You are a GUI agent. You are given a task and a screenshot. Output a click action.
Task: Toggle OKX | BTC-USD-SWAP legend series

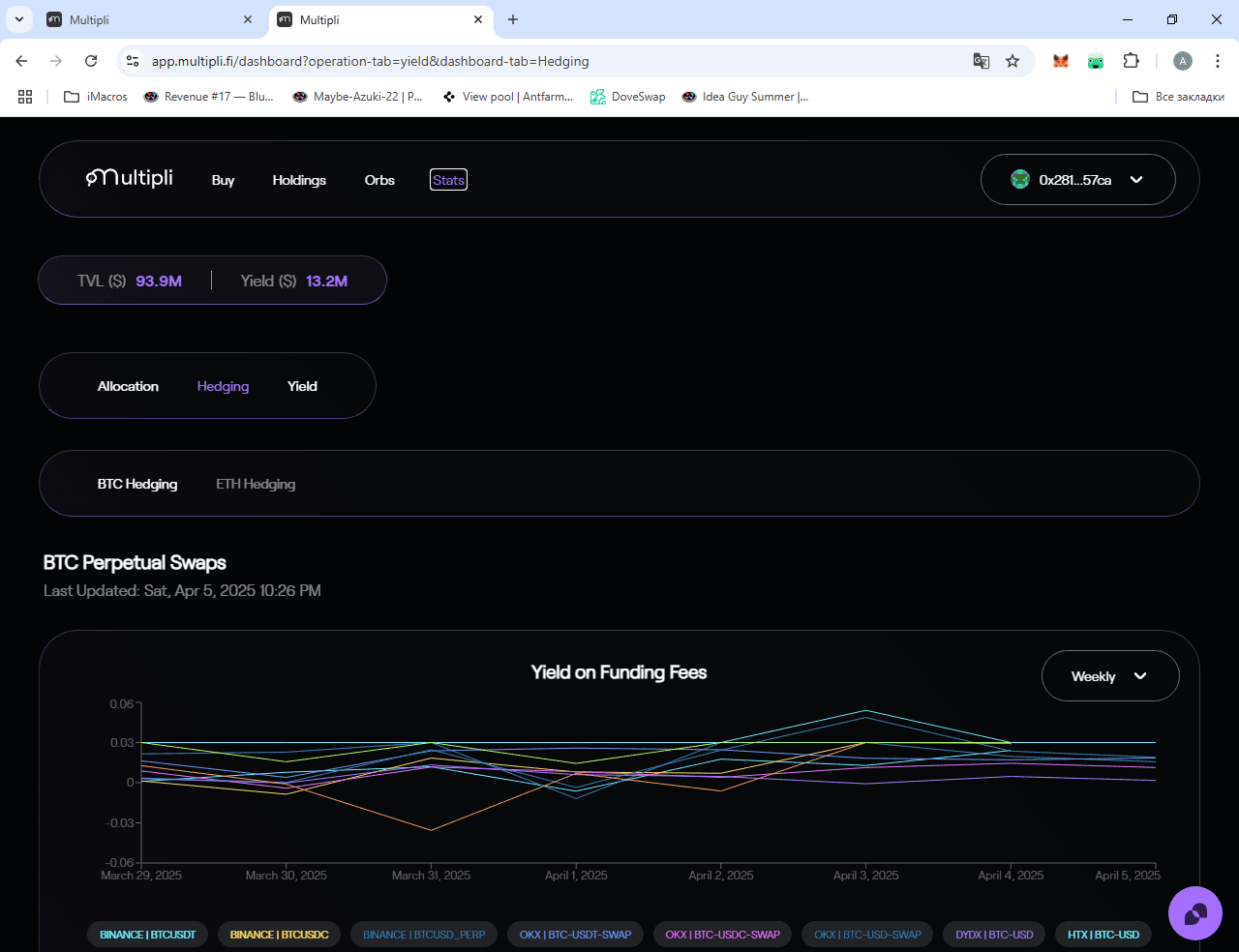pos(867,935)
